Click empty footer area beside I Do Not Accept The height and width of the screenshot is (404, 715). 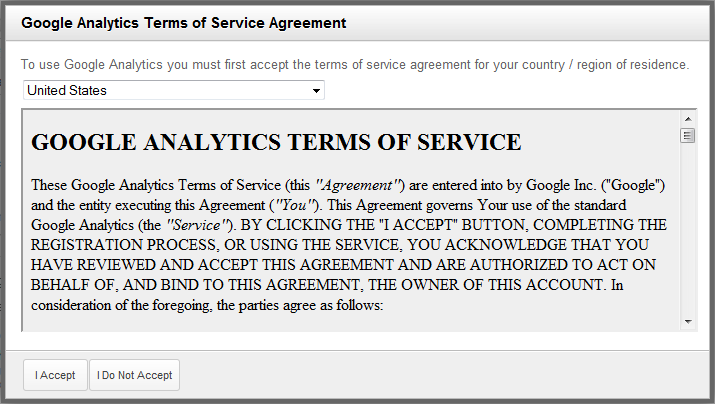coord(442,375)
